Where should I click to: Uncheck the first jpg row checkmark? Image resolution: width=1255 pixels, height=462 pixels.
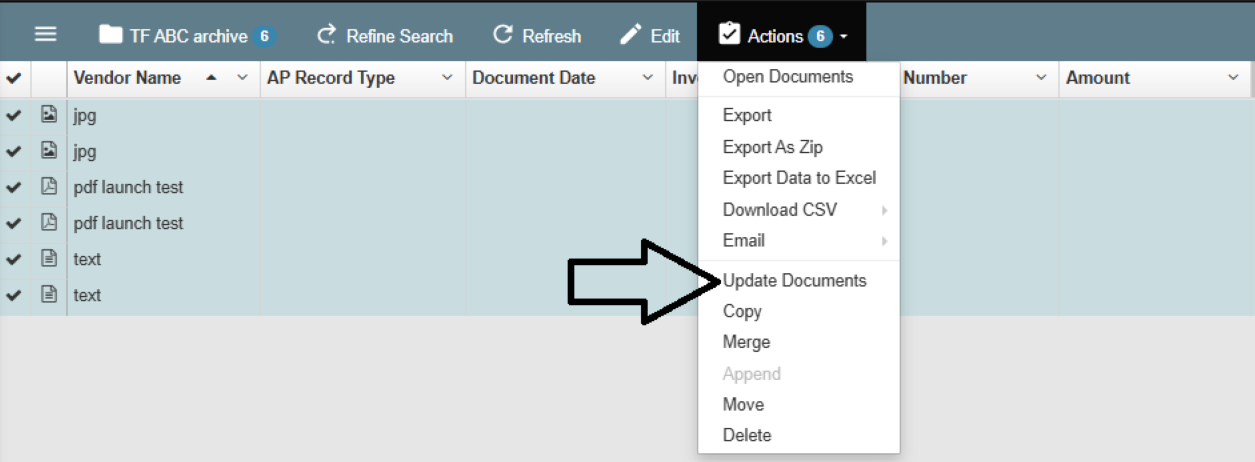click(14, 116)
